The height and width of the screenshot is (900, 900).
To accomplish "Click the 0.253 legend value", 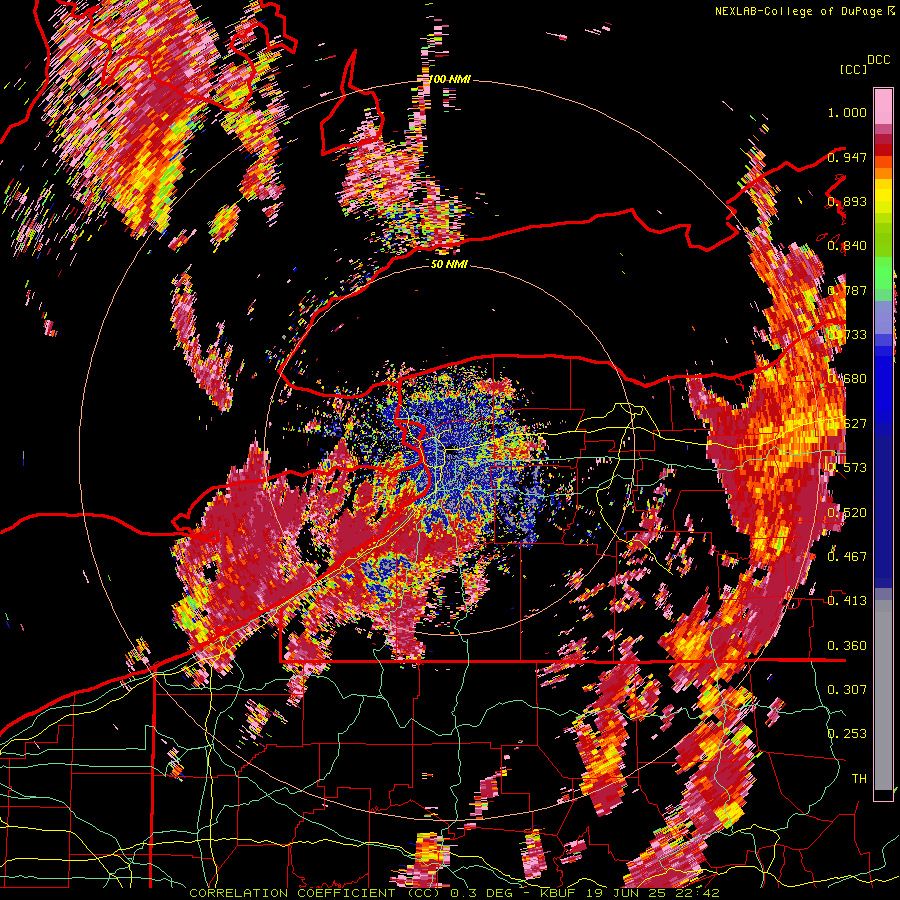I will coord(847,734).
